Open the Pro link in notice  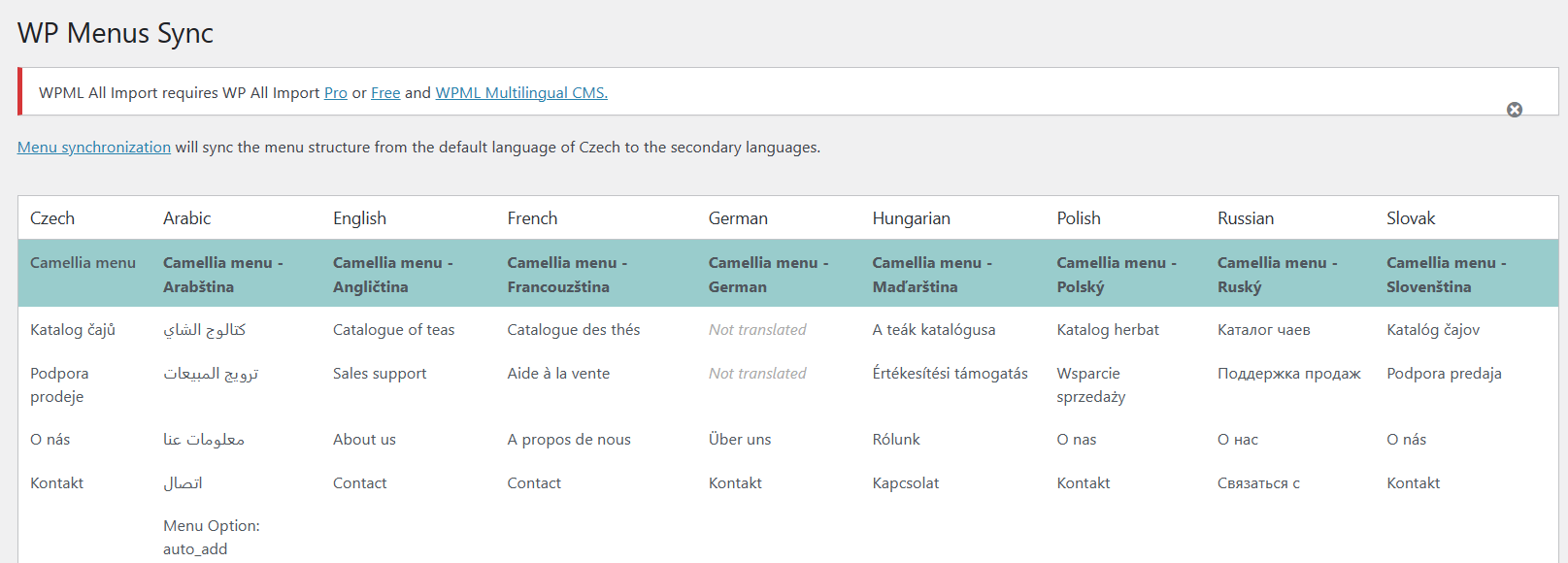(336, 93)
